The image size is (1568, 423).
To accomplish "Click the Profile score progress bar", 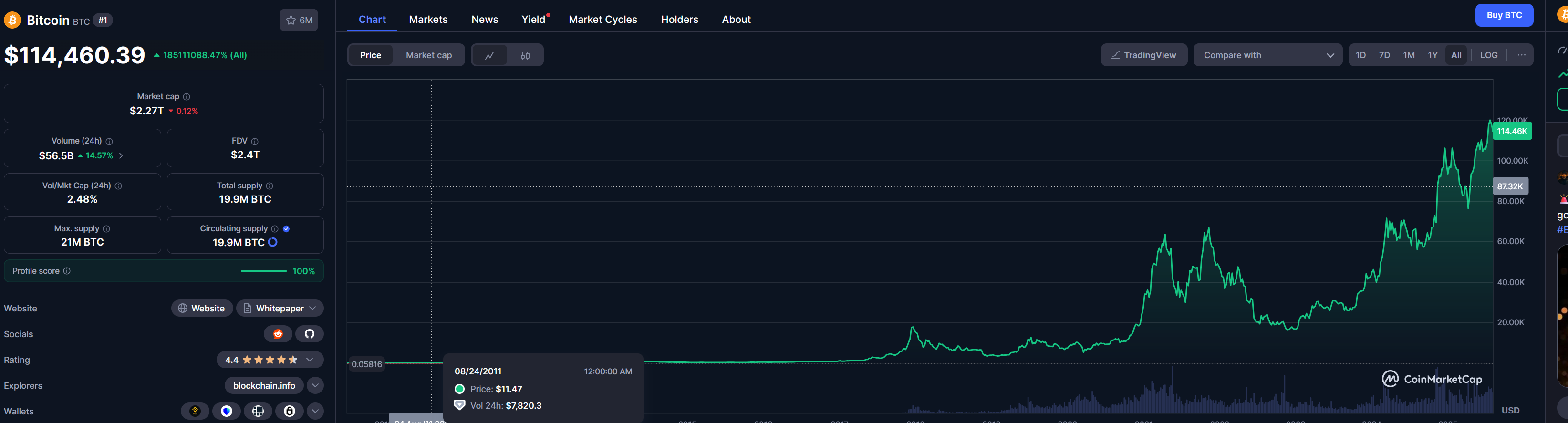I will 264,271.
